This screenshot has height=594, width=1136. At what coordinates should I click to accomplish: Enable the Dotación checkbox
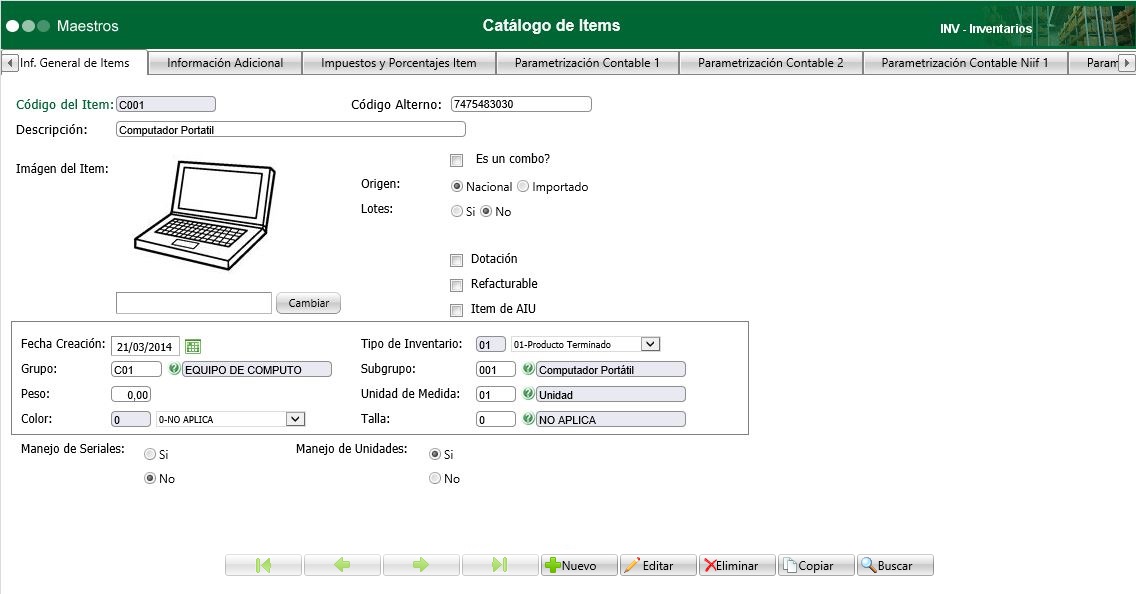[x=457, y=259]
